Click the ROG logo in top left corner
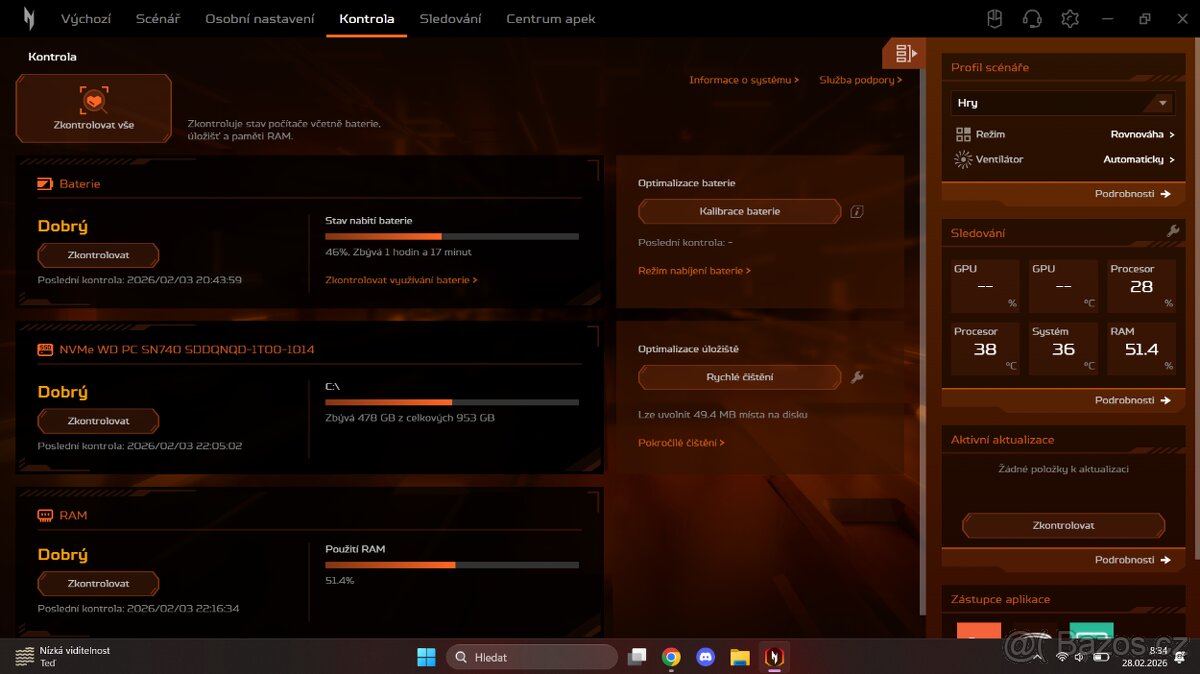 click(x=28, y=18)
